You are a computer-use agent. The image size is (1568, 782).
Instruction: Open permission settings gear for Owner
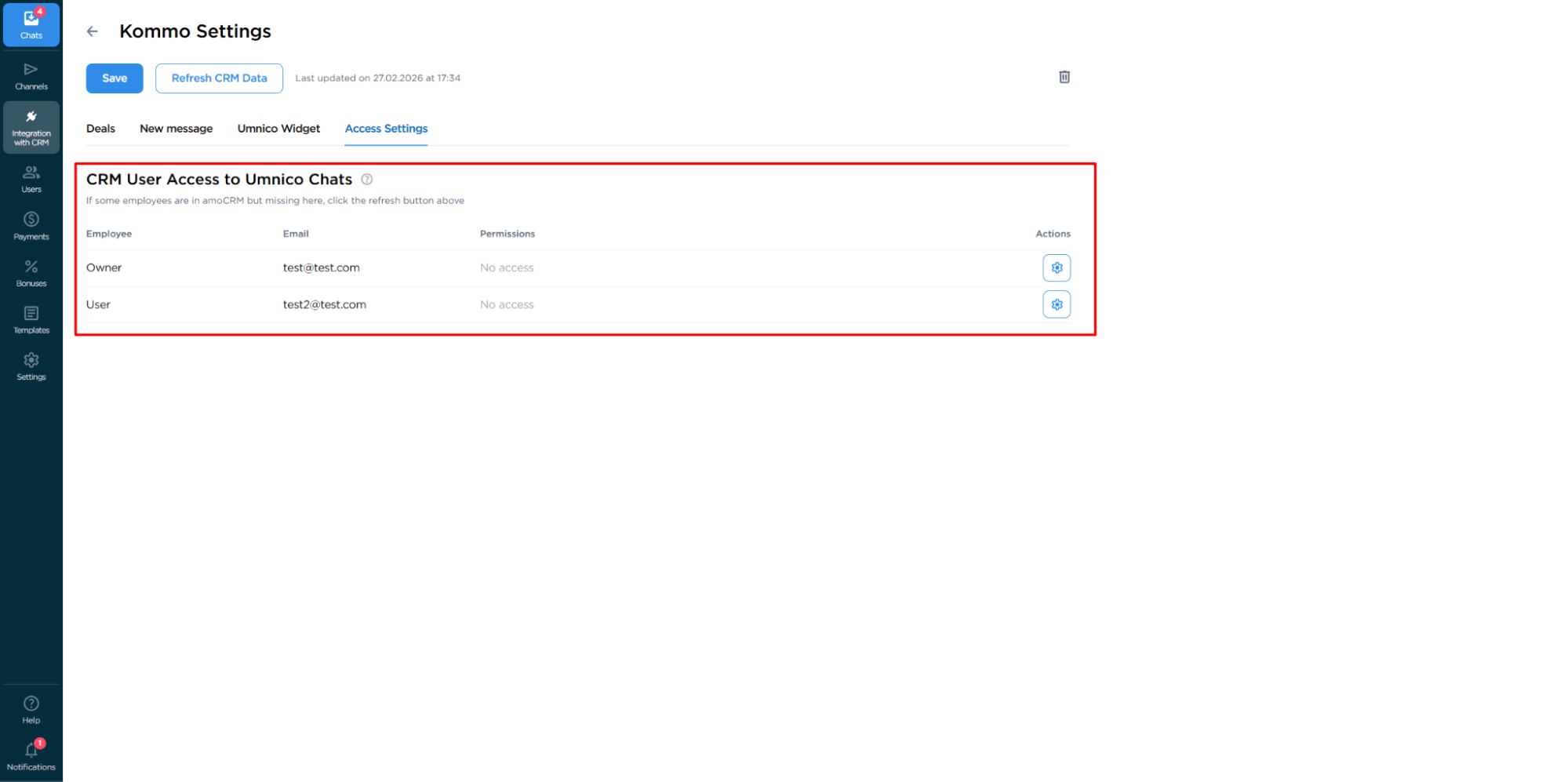coord(1057,267)
